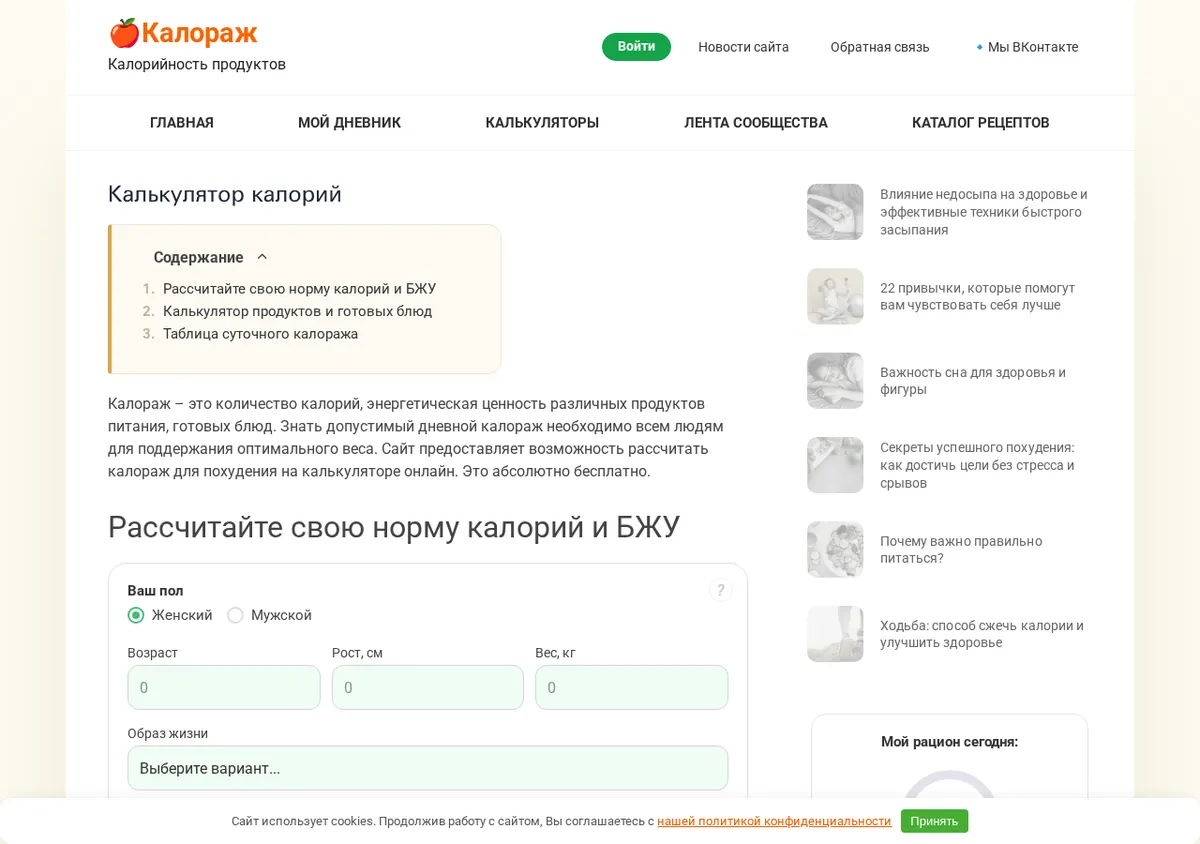Open Каталог рецептов in navigation

(980, 123)
